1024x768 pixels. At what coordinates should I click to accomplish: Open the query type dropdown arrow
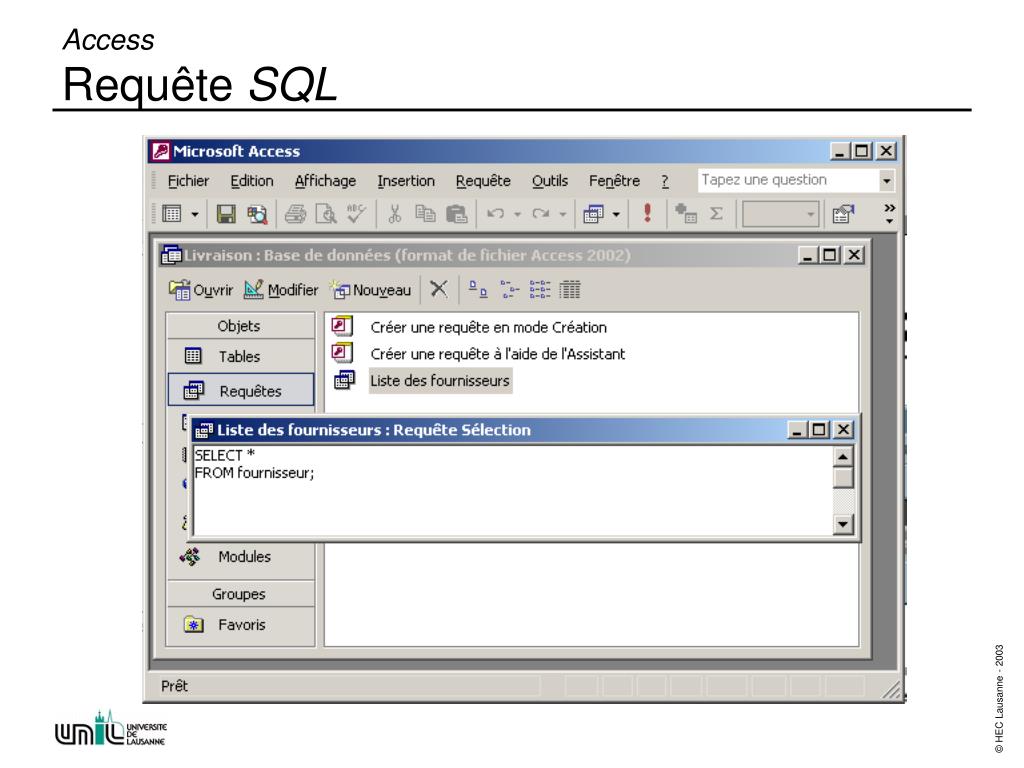pyautogui.click(x=616, y=214)
